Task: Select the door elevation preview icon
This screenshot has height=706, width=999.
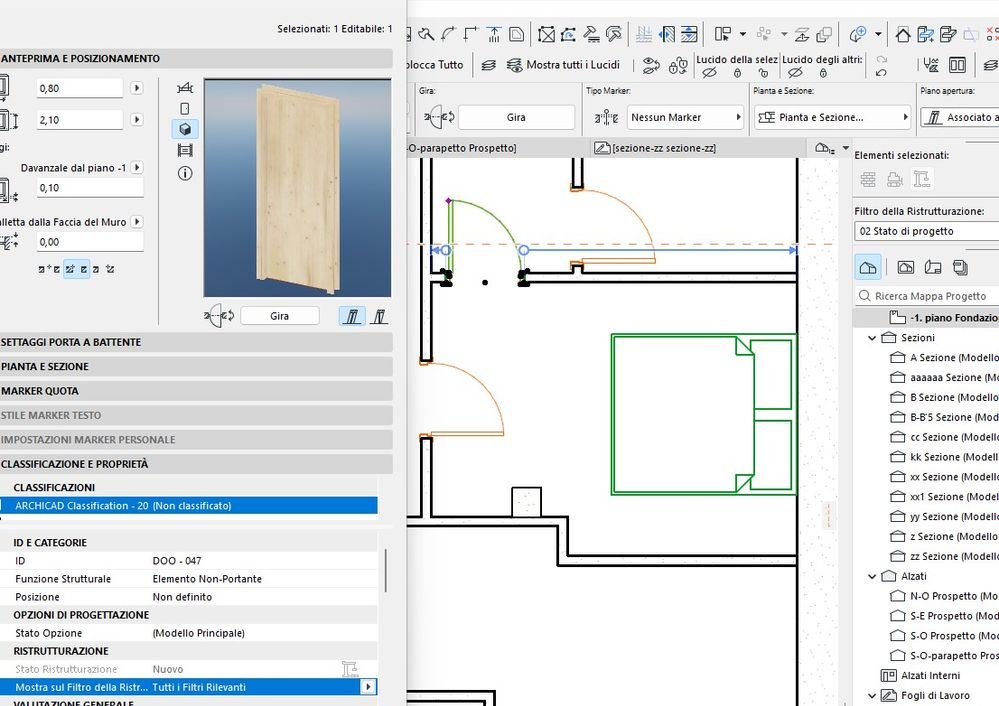Action: 185,108
